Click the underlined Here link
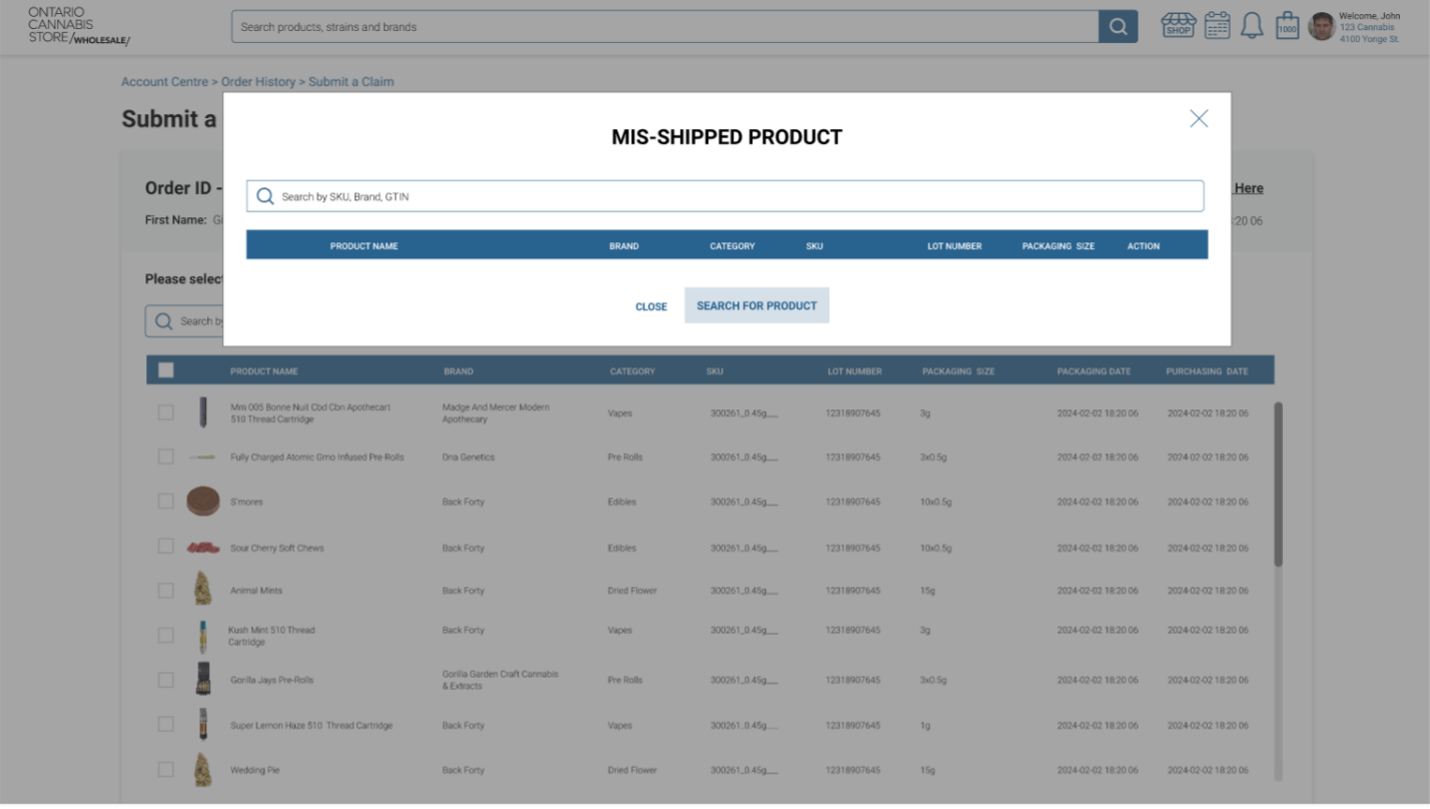 tap(1248, 188)
